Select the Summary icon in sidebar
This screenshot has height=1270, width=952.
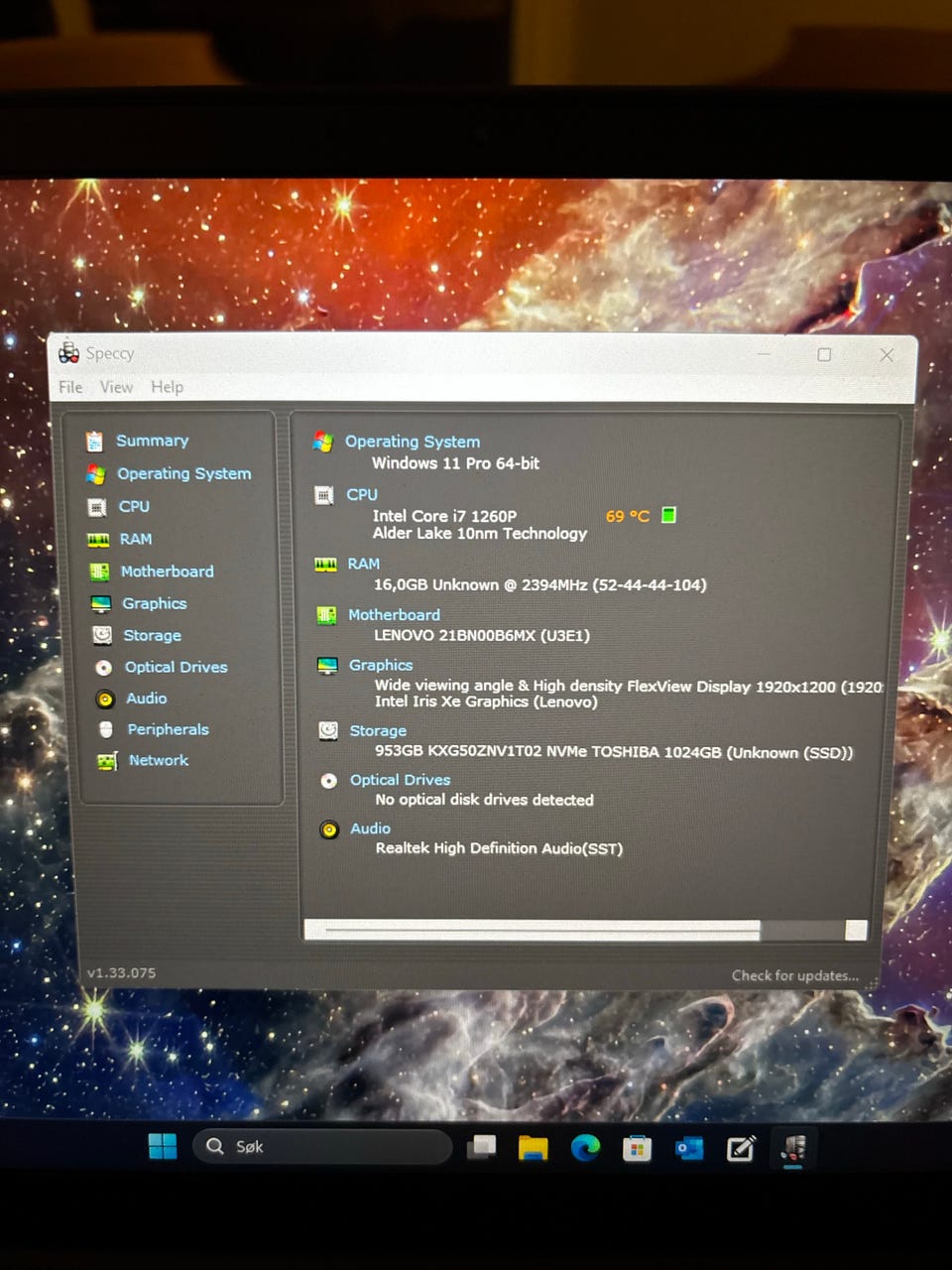point(95,442)
